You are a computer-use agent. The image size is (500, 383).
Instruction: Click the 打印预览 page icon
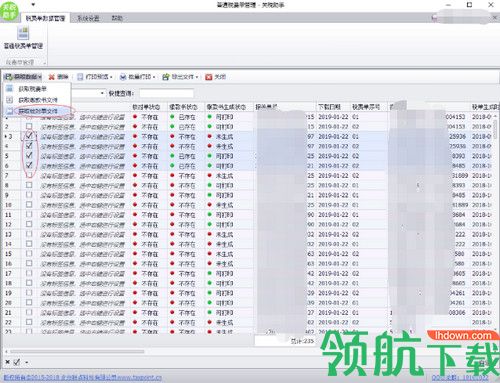point(80,77)
